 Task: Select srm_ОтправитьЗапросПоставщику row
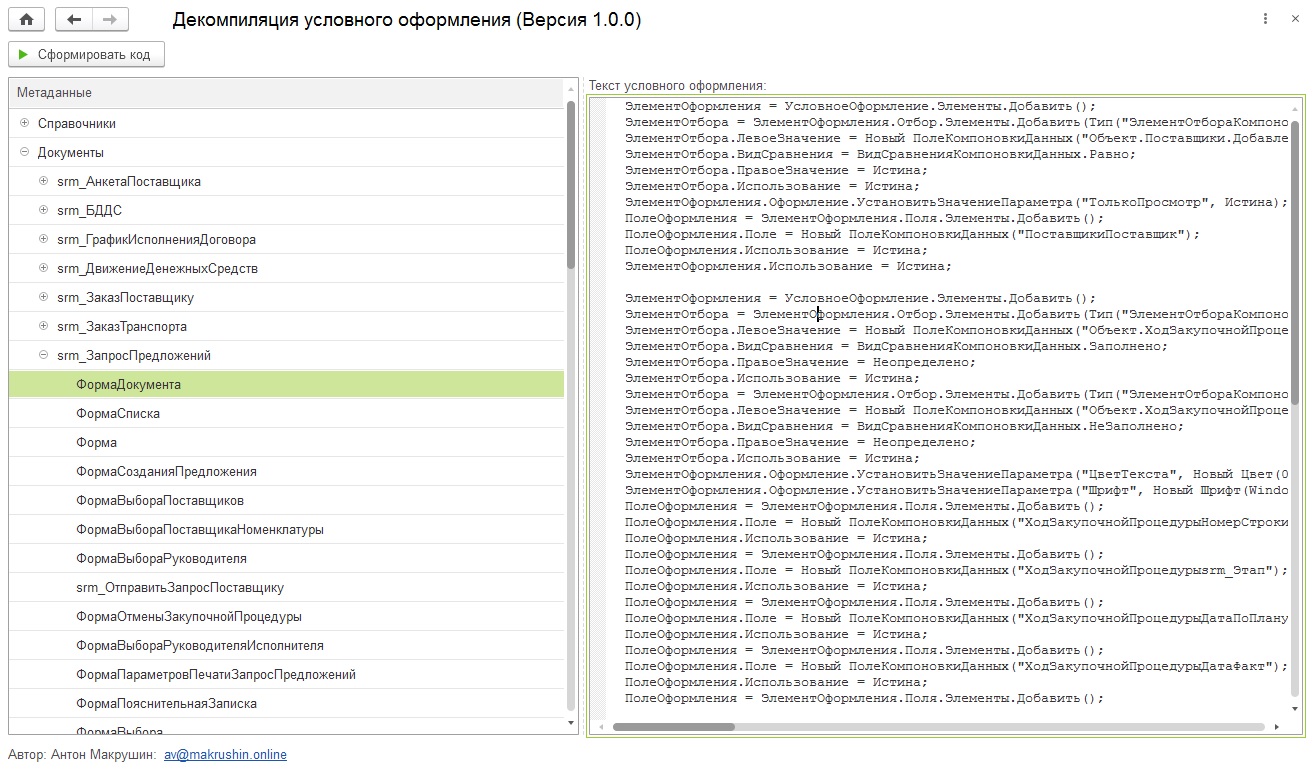pyautogui.click(x=286, y=587)
